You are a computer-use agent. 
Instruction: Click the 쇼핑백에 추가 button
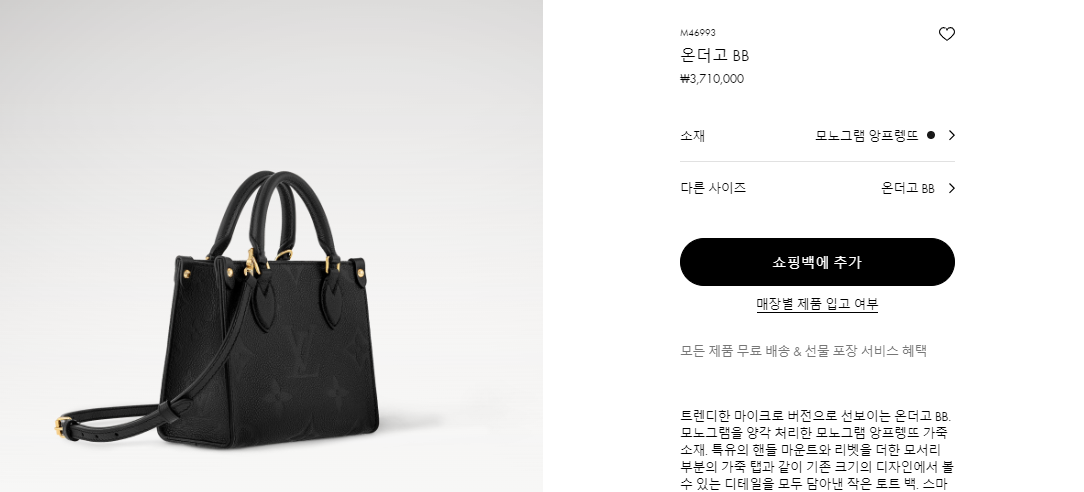817,262
